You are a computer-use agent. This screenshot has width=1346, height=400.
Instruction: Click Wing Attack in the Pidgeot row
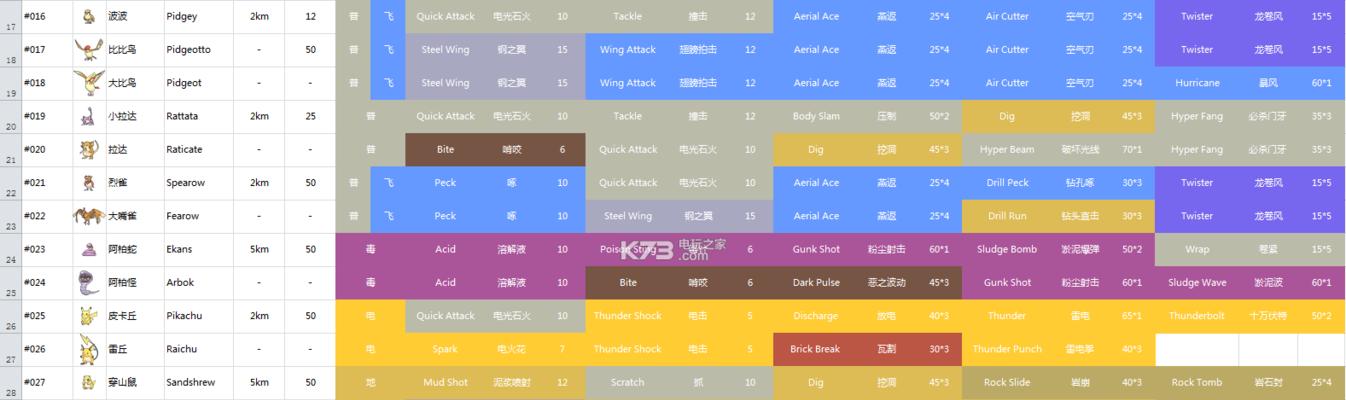coord(628,83)
